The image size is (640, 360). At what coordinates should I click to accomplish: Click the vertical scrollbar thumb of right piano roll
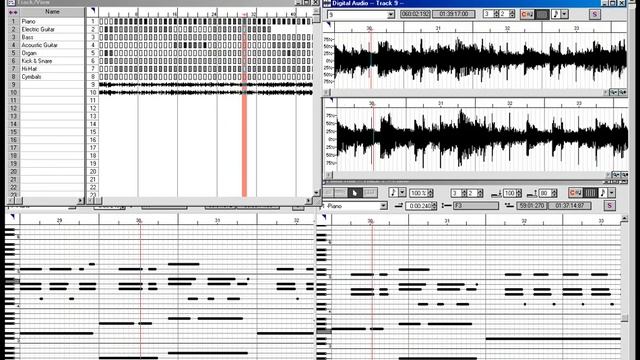point(624,318)
